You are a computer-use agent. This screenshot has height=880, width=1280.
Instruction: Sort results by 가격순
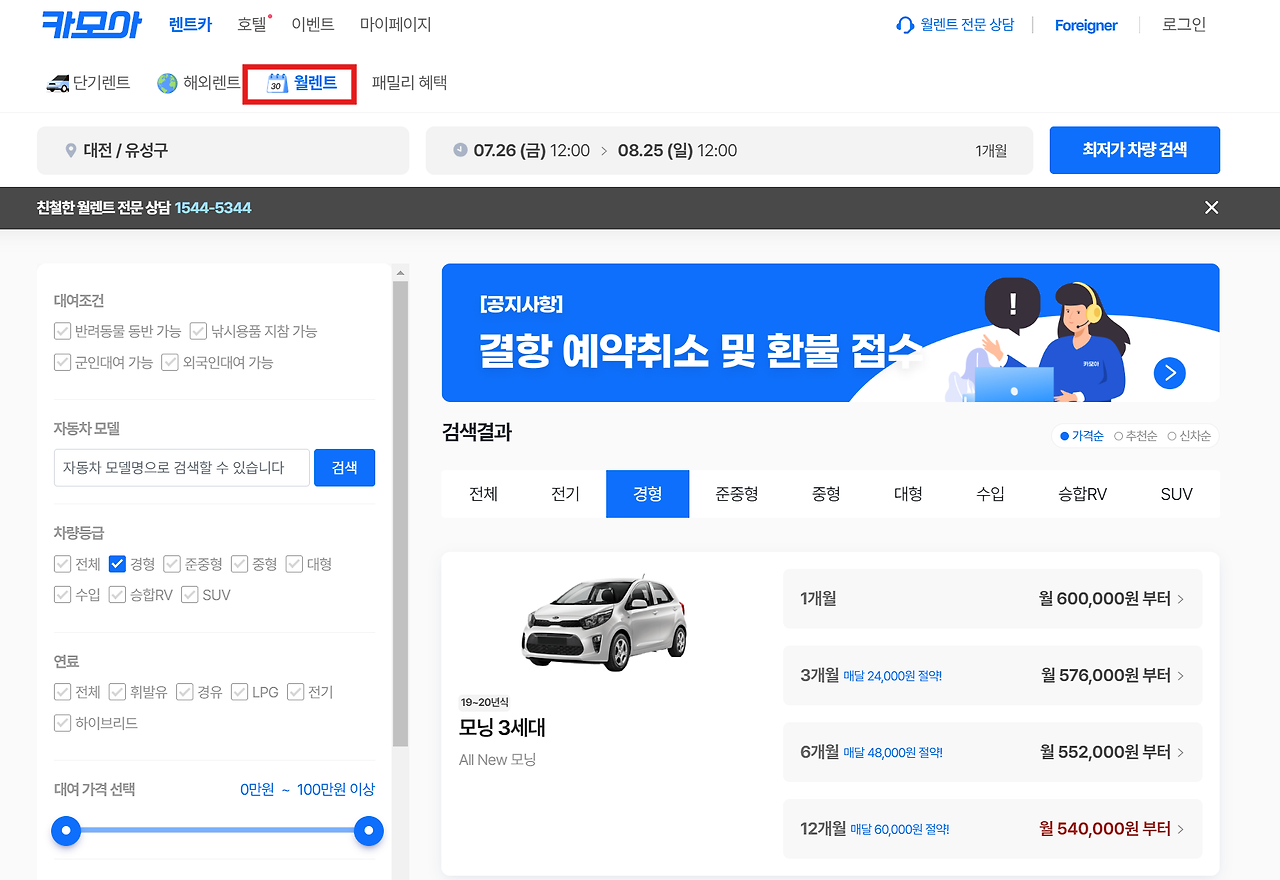[1082, 436]
